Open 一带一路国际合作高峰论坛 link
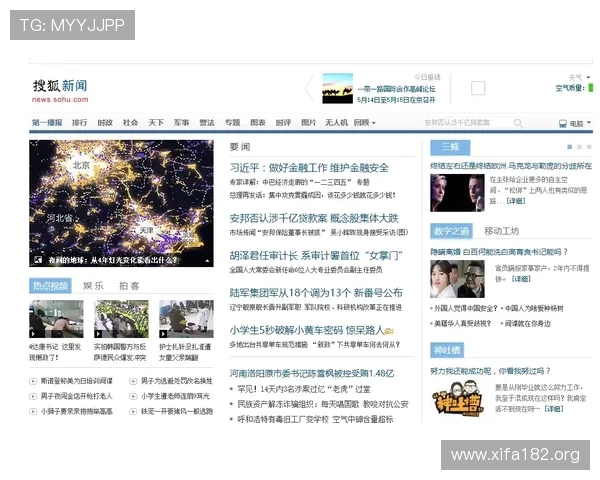 tap(396, 89)
